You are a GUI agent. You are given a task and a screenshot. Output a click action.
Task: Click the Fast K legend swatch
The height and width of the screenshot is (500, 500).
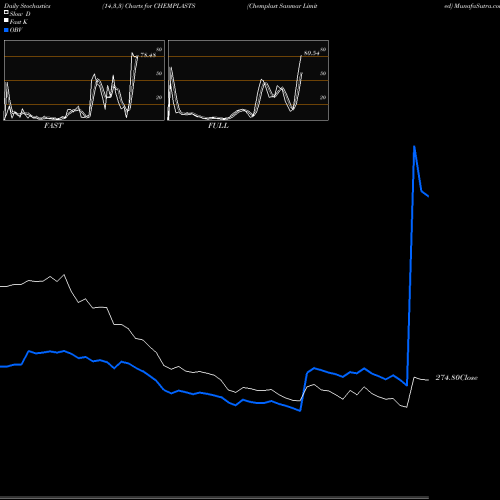tap(6, 21)
